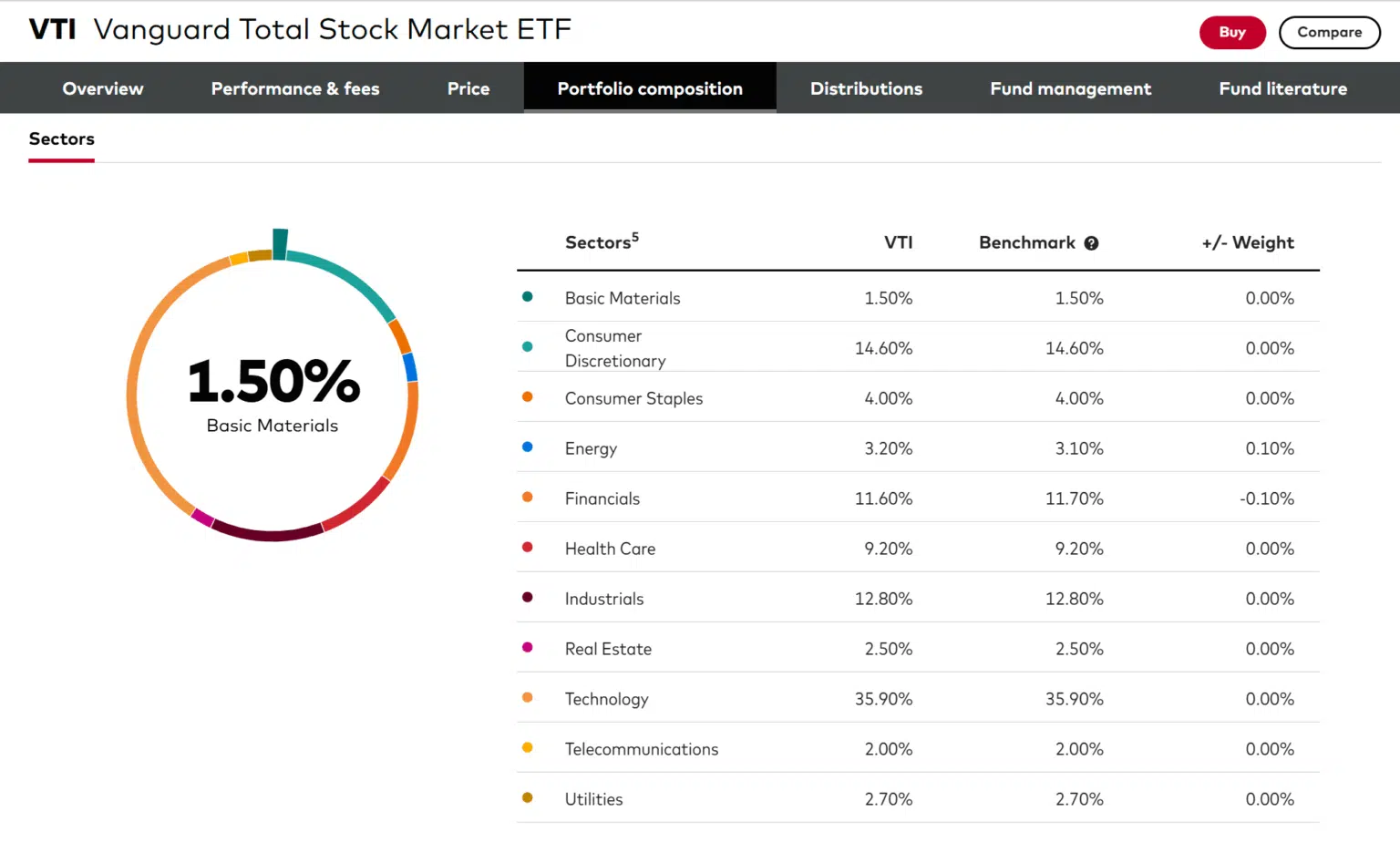Click the Benchmark help question-mark icon
This screenshot has width=1400, height=842.
coord(1091,243)
